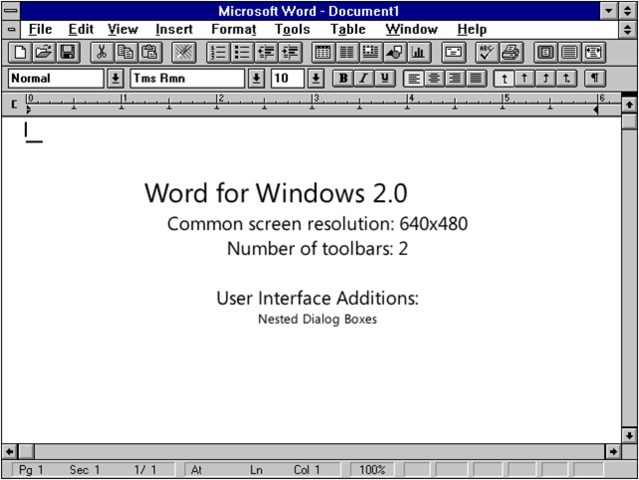Select the centered tab stop button
639x480 pixels.
[x=525, y=78]
